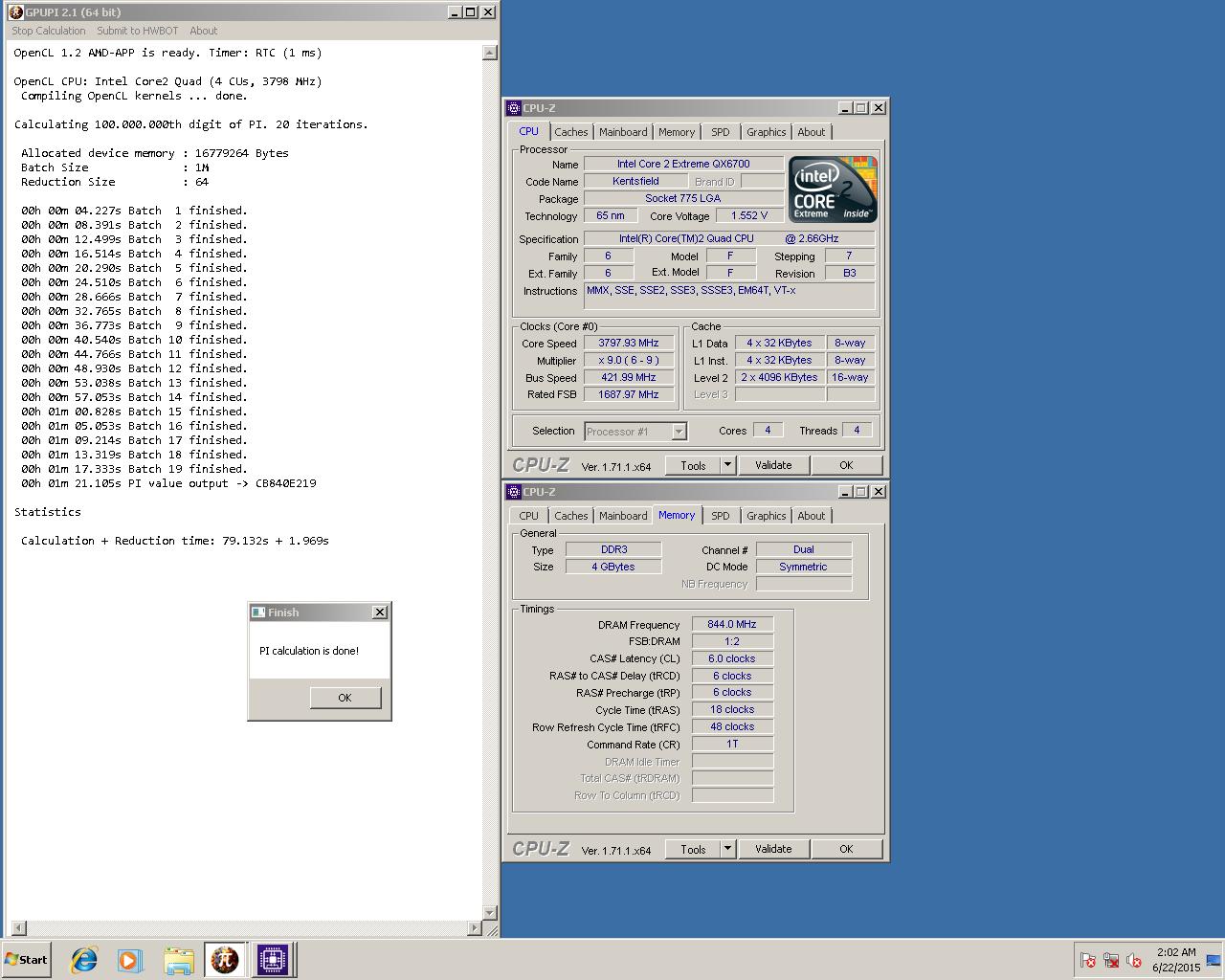
Task: Open Stop Calculation menu in GPUPI
Action: 49,31
